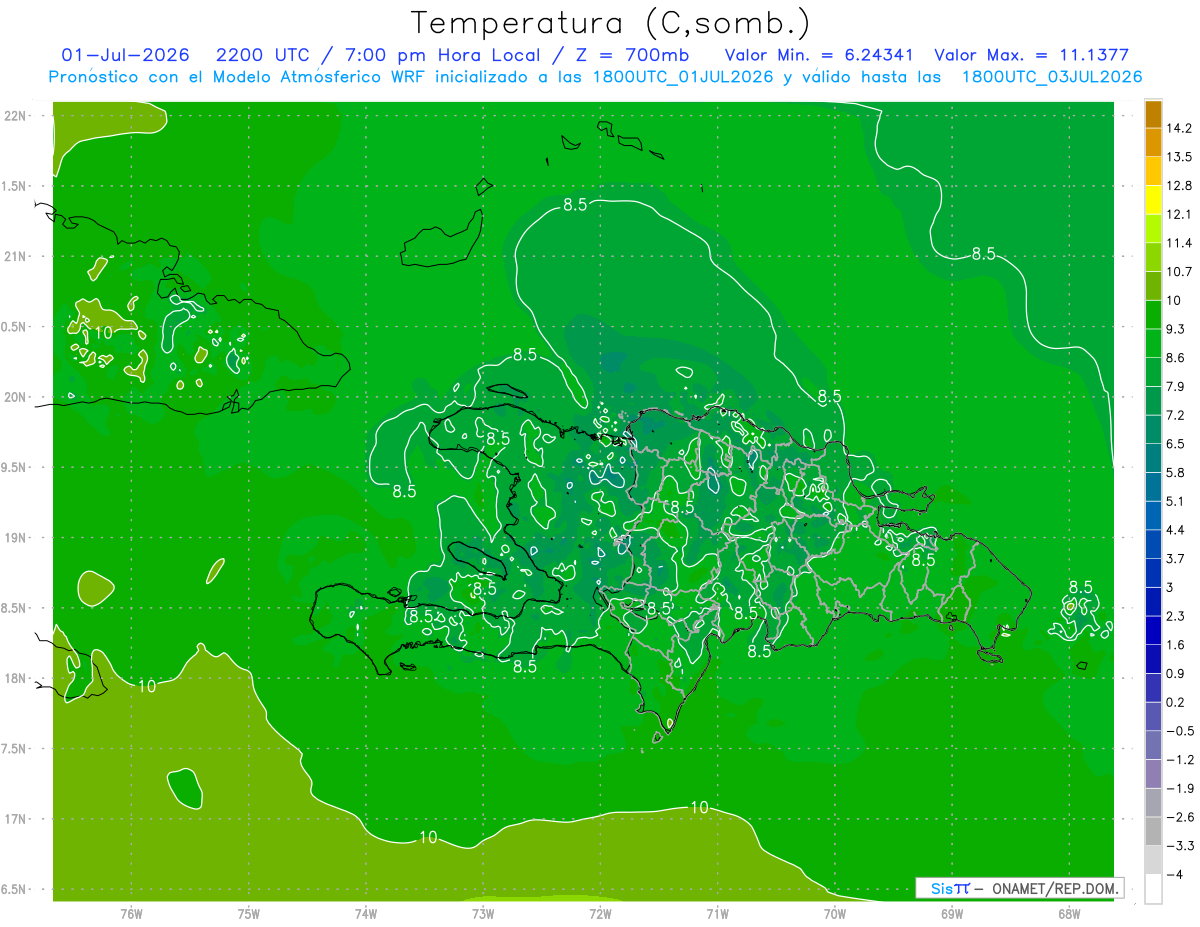Viewport: 1200px width, 927px height.
Task: Select the '01-Jul-2026' date text
Action: [125, 55]
